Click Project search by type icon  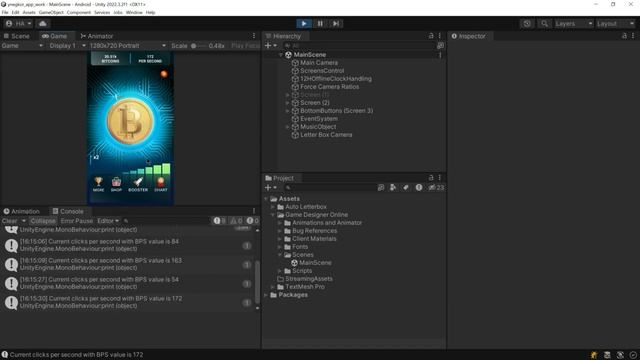coord(393,187)
